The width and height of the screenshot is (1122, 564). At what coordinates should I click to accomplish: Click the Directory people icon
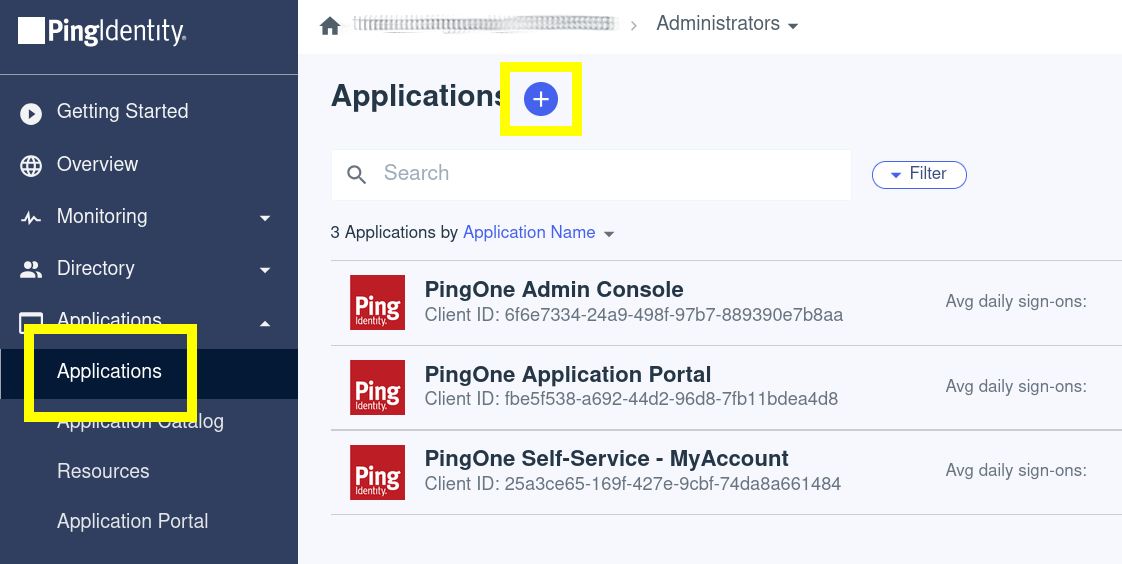31,269
